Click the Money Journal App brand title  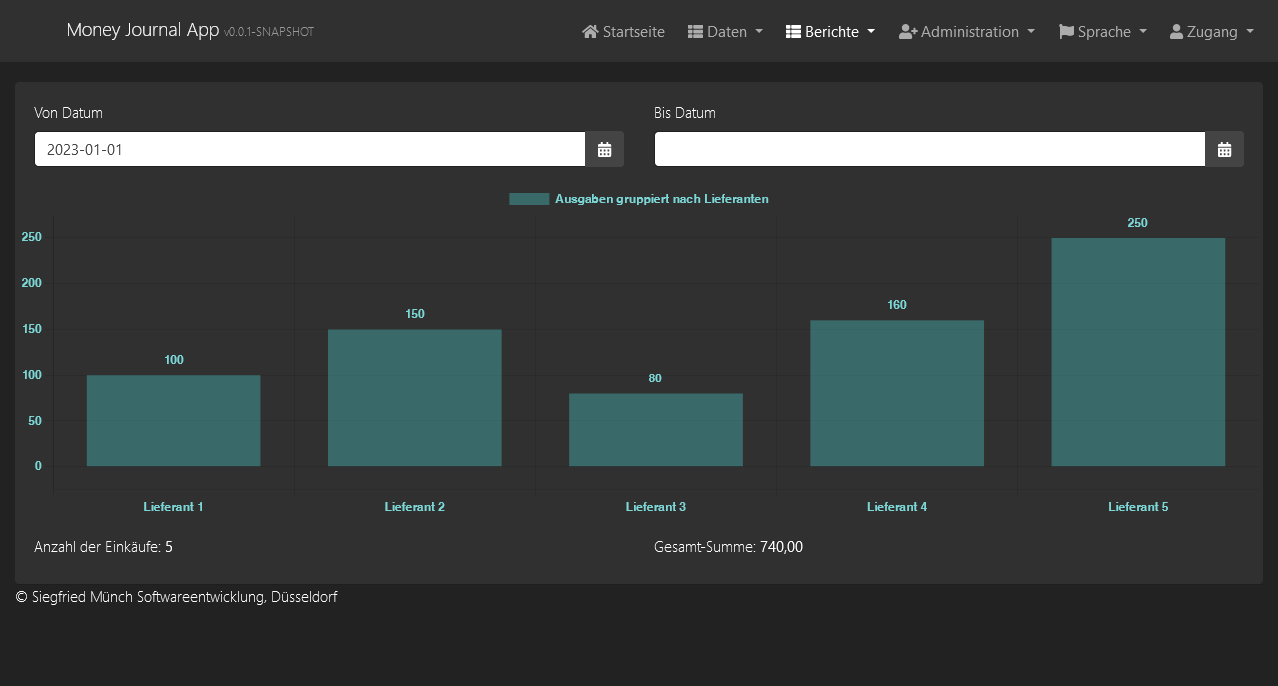click(x=143, y=30)
